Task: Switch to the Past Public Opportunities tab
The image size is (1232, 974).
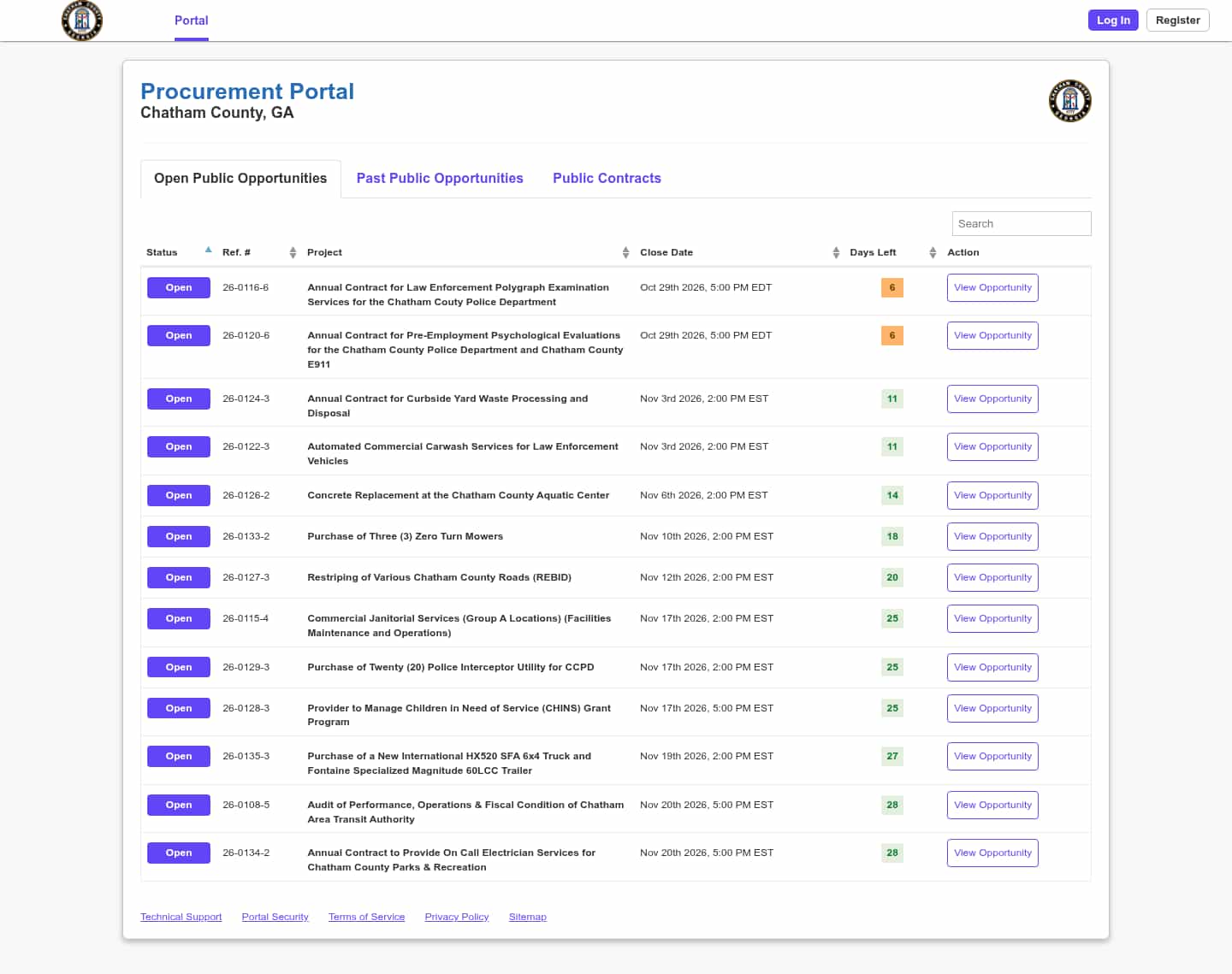Action: (x=440, y=179)
